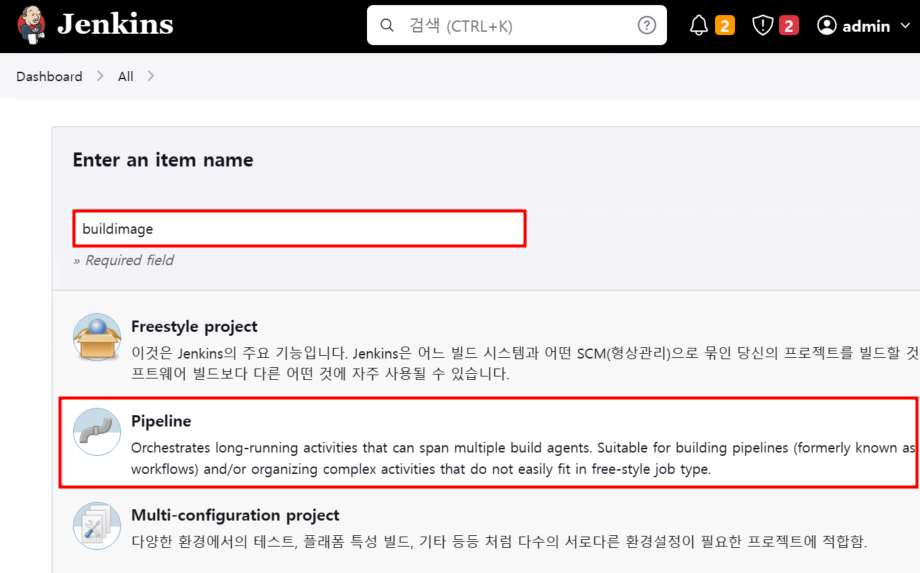Screen dimensions: 920x573
Task: Go to Dashboard breadcrumb
Action: [49, 76]
